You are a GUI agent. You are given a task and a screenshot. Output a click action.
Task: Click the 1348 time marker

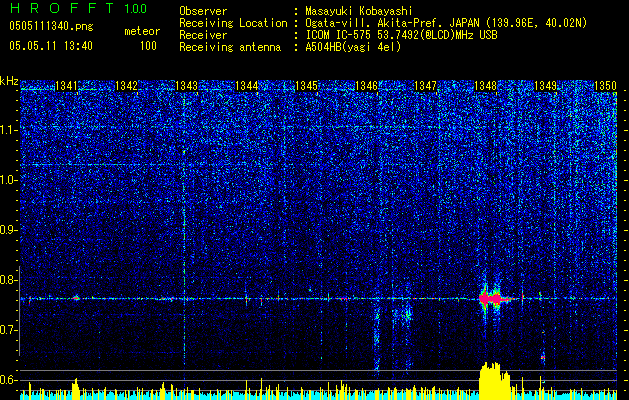click(x=485, y=85)
